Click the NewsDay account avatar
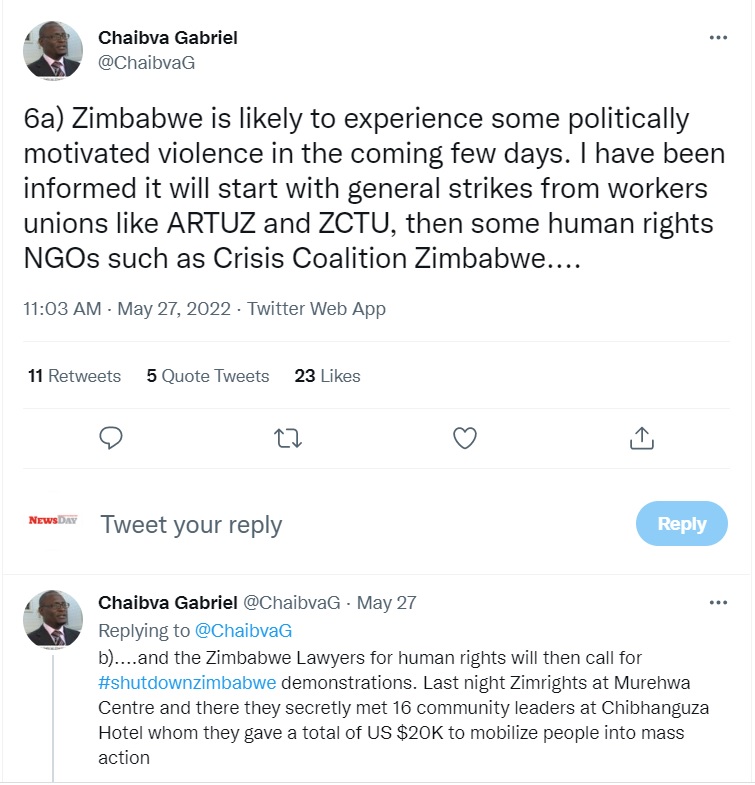This screenshot has height=785, width=755. [53, 521]
